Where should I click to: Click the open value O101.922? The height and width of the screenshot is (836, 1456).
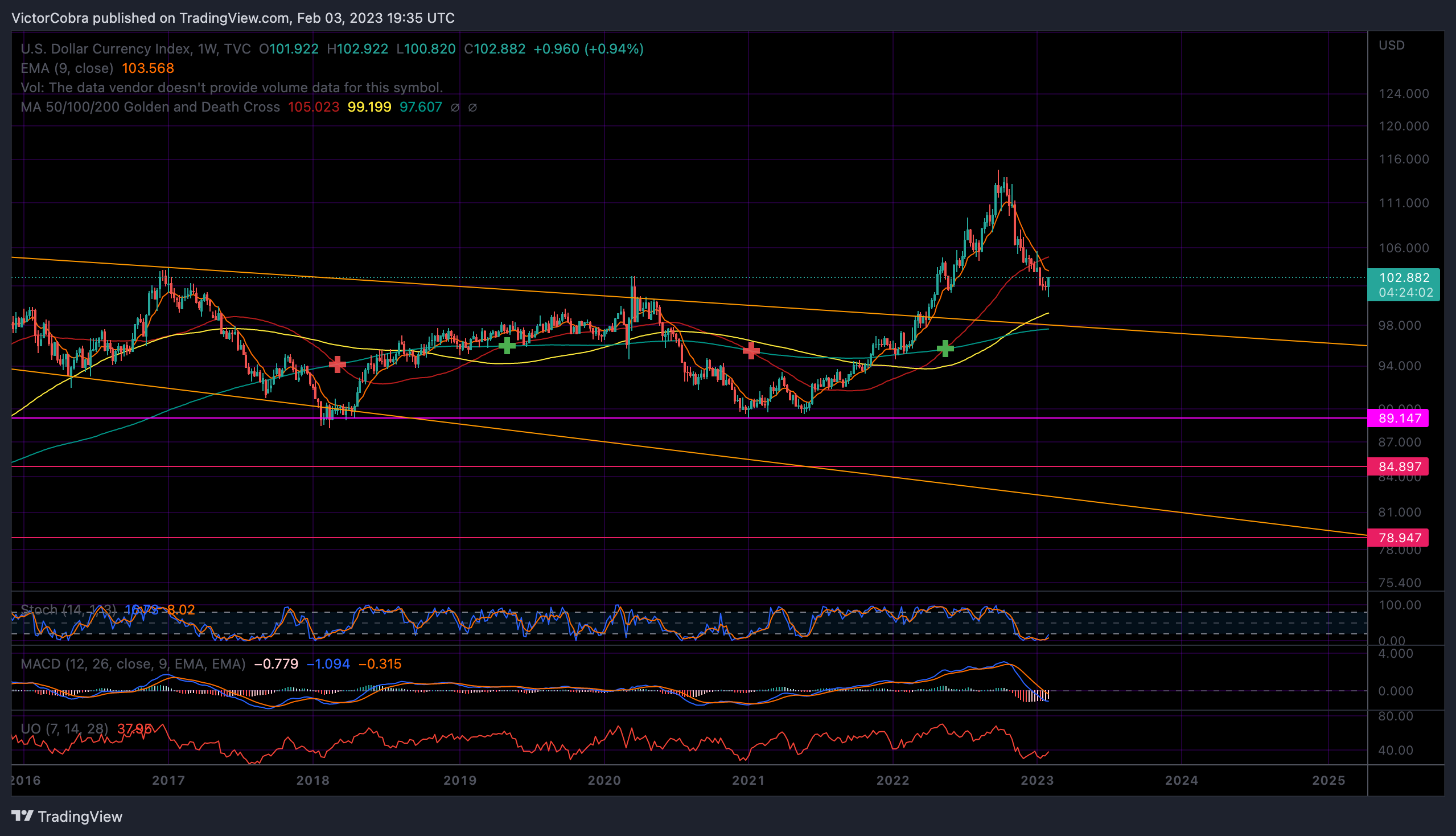pyautogui.click(x=289, y=49)
